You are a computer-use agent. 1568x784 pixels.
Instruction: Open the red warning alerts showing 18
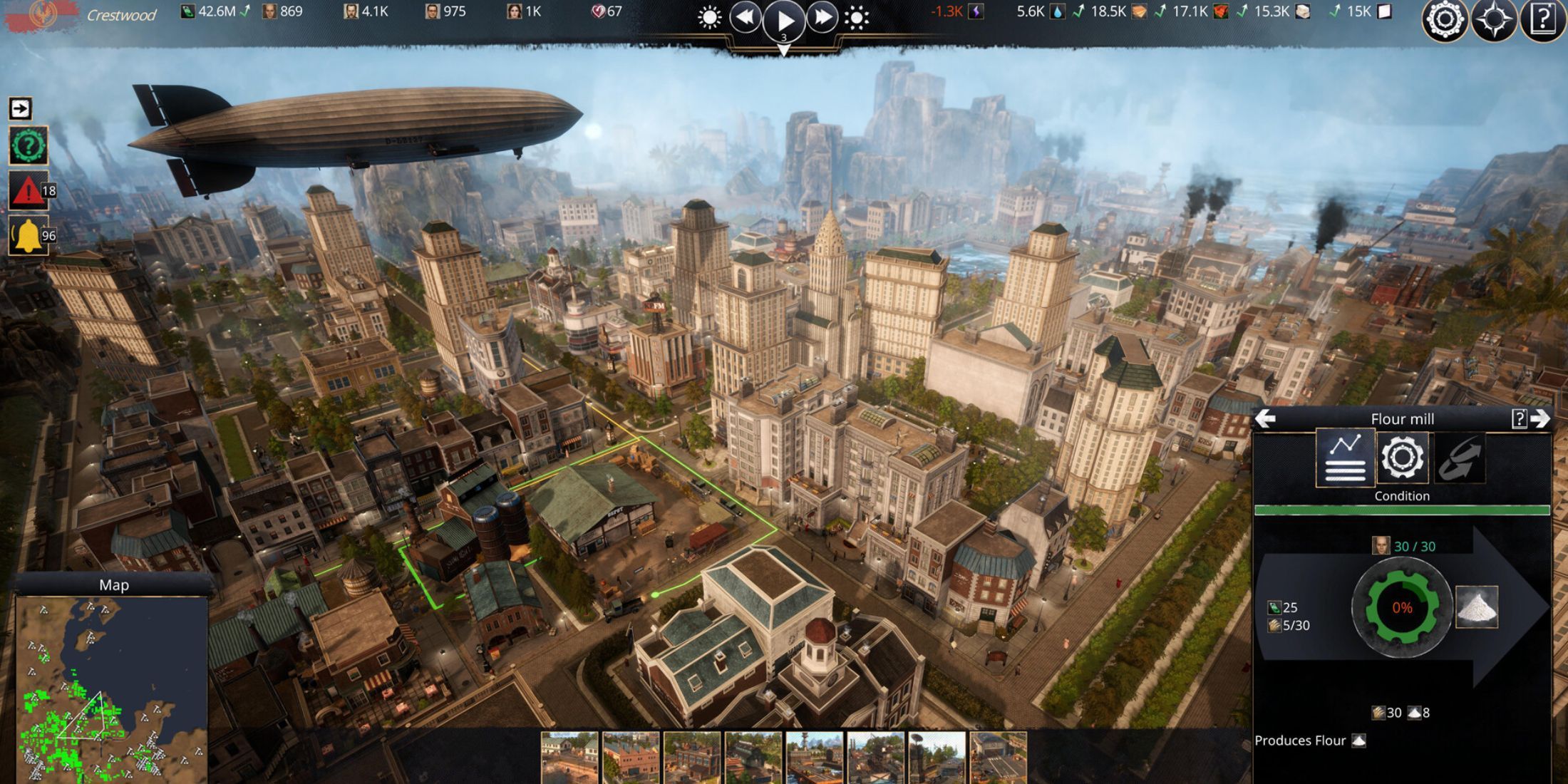point(29,190)
